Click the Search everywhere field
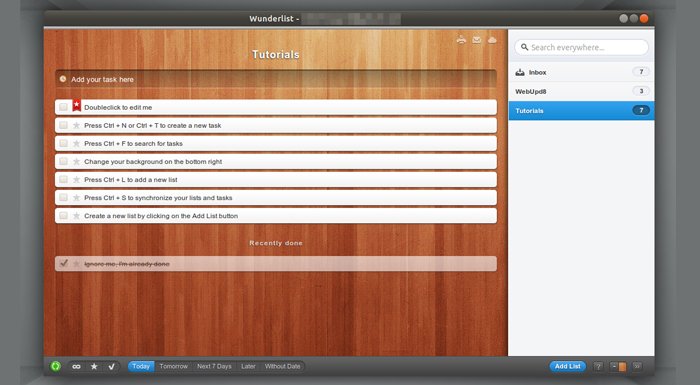The width and height of the screenshot is (700, 385). click(x=581, y=47)
